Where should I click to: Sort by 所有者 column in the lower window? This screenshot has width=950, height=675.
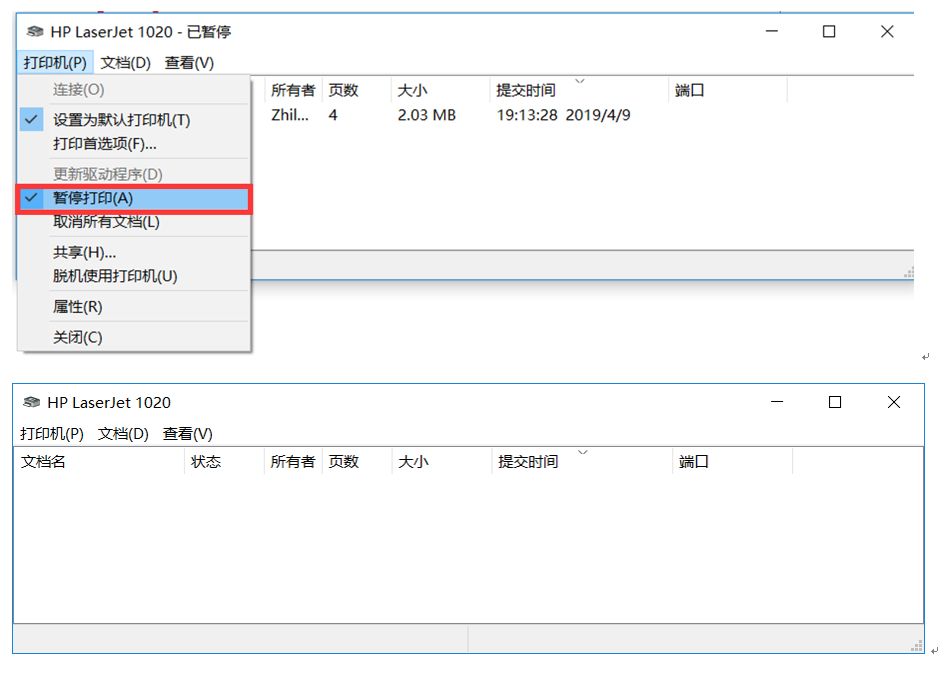tap(294, 462)
